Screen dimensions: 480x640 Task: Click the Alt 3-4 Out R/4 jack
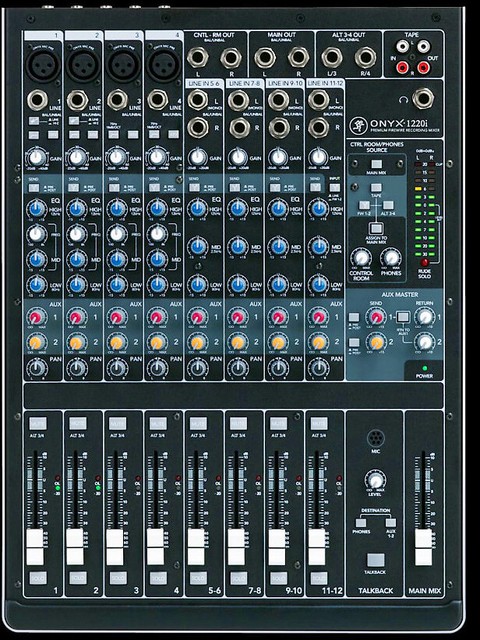point(365,58)
